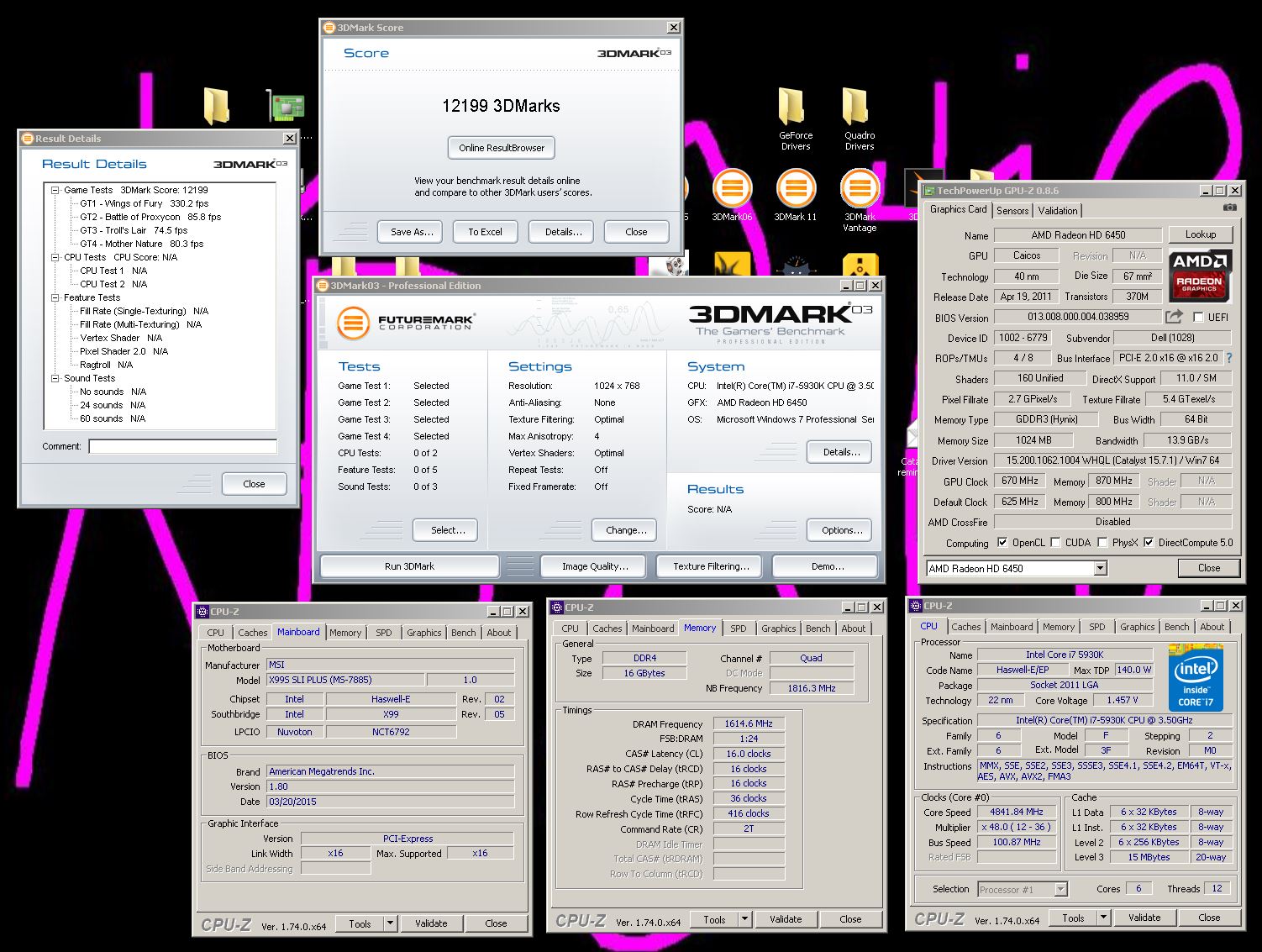Click the Close button in Result Details
Viewport: 1262px width, 952px height.
(x=254, y=484)
